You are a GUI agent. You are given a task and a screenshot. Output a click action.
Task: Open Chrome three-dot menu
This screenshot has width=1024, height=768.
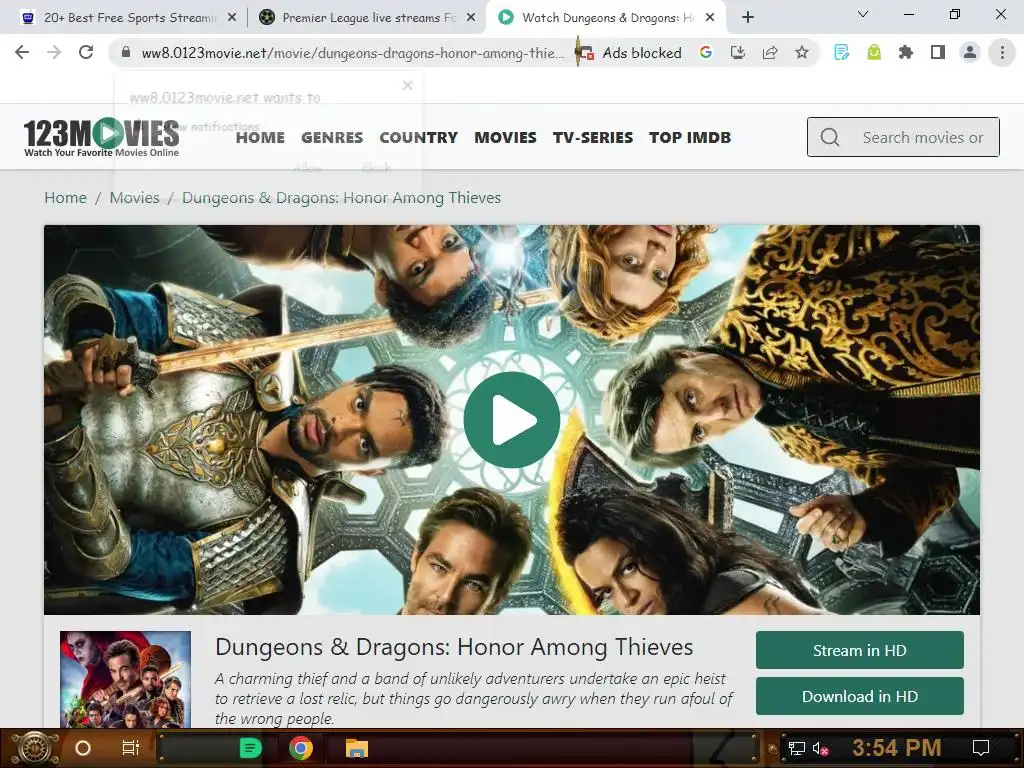click(1002, 52)
